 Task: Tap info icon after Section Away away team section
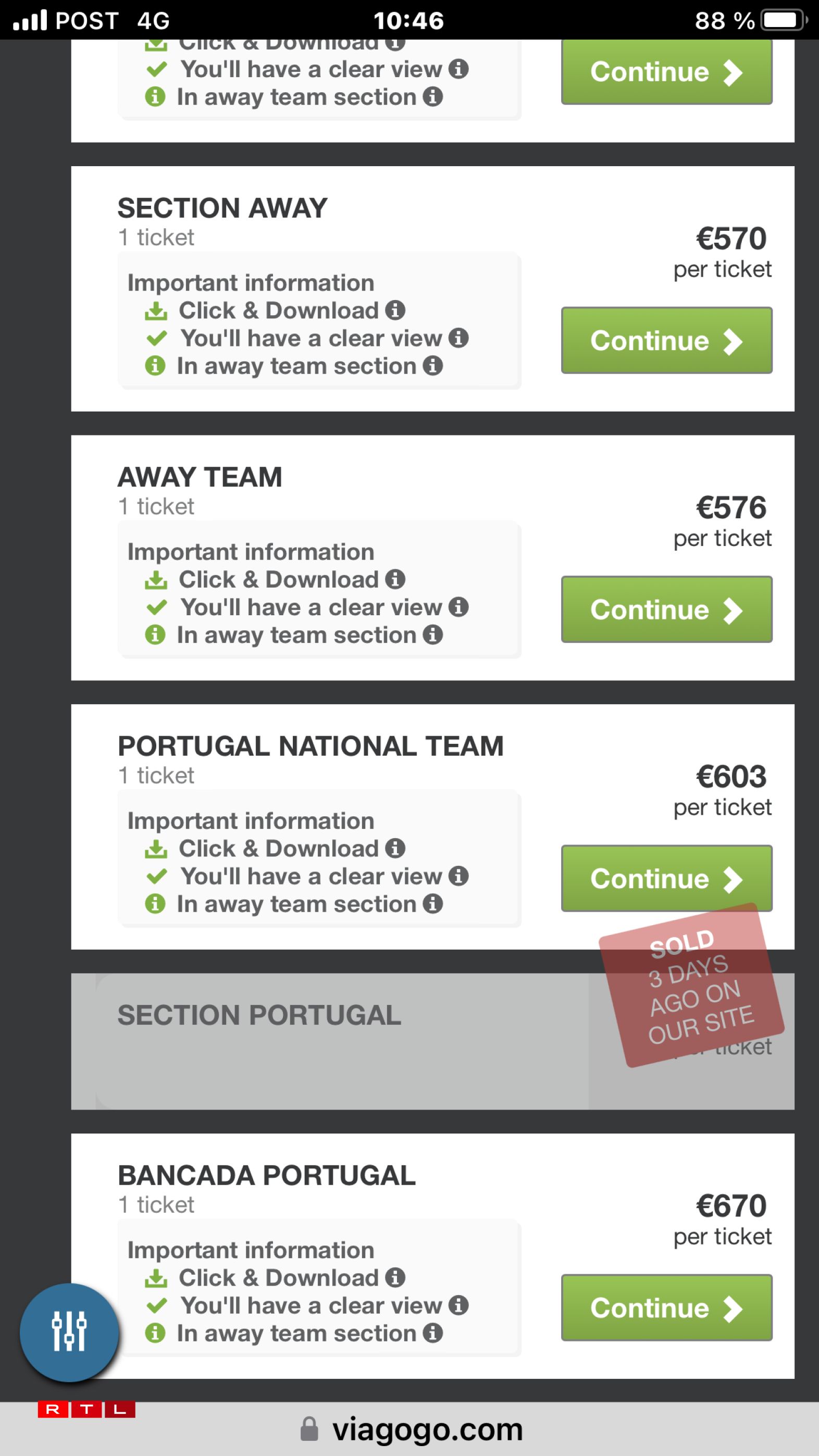tap(432, 365)
